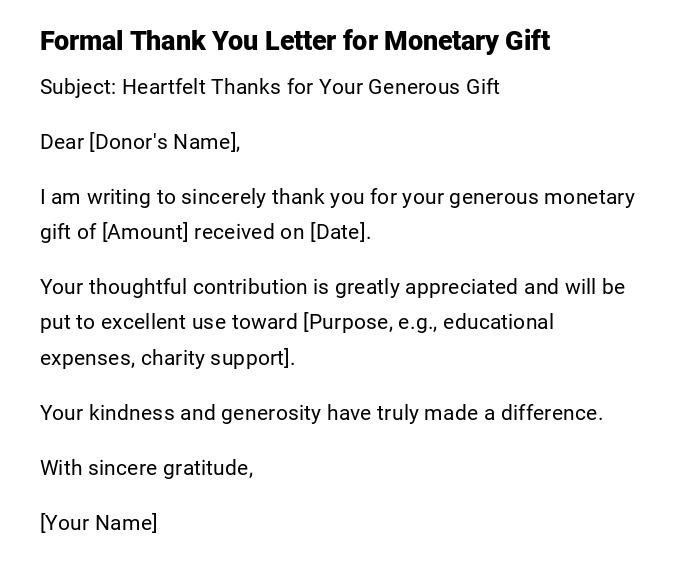Click the word "Subject:" at line start
Viewport: 700px width, 586px height.
point(78,87)
